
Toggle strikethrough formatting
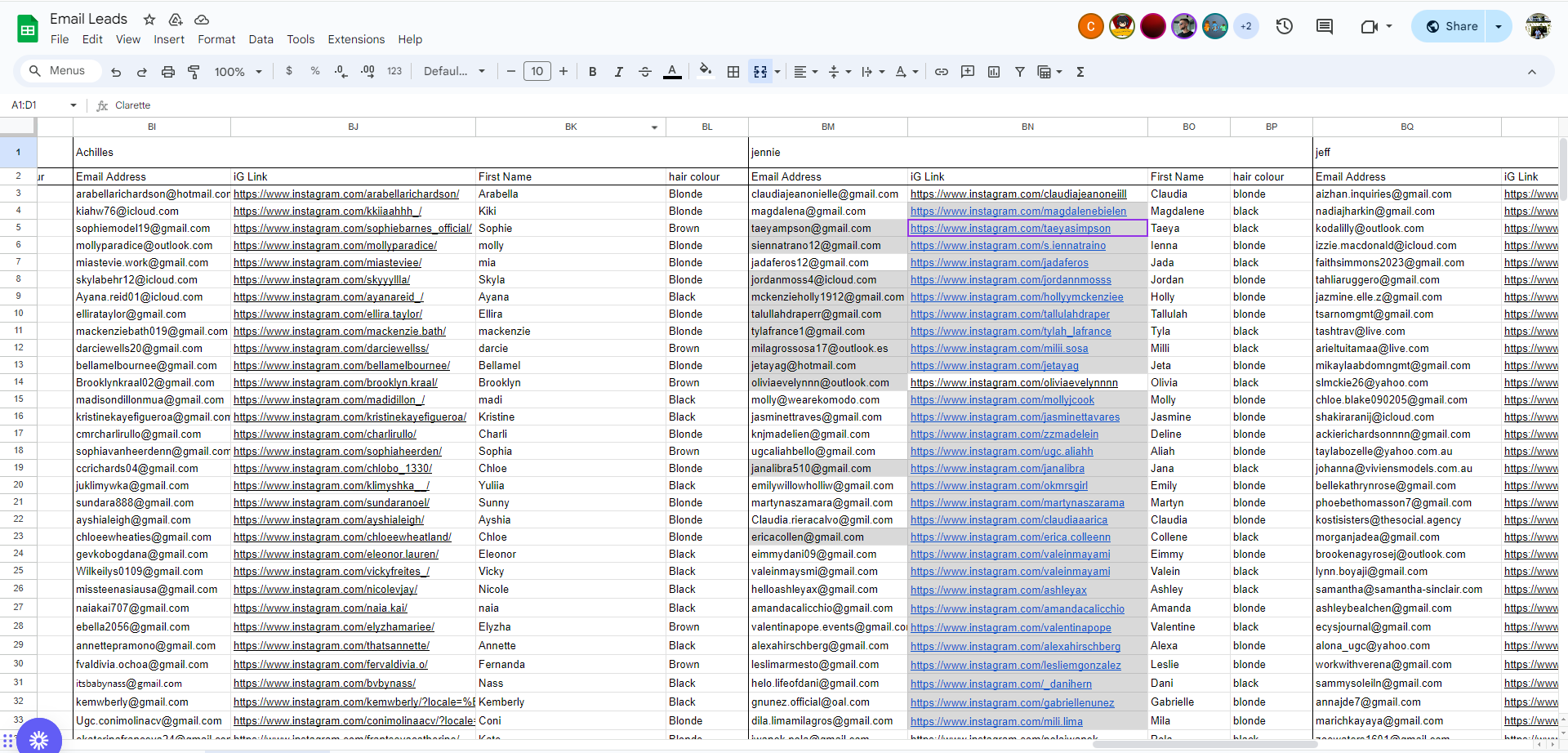point(645,72)
